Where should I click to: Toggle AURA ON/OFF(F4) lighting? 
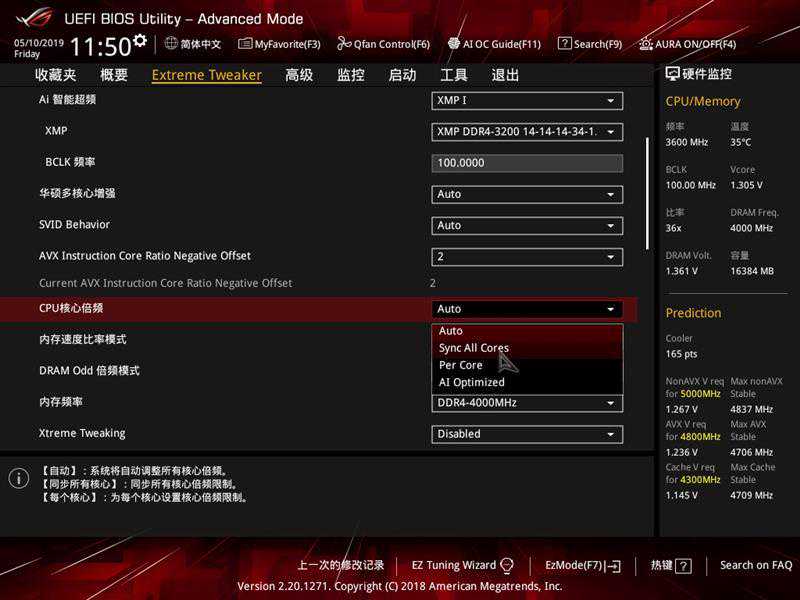646,44
